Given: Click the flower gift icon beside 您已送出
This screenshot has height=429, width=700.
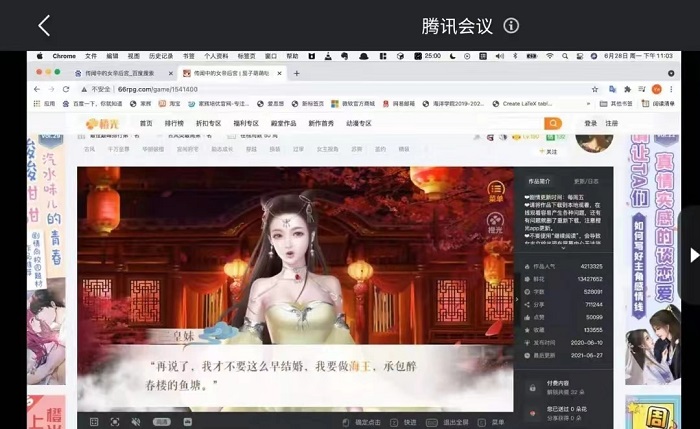Looking at the screenshot, I should [x=532, y=413].
